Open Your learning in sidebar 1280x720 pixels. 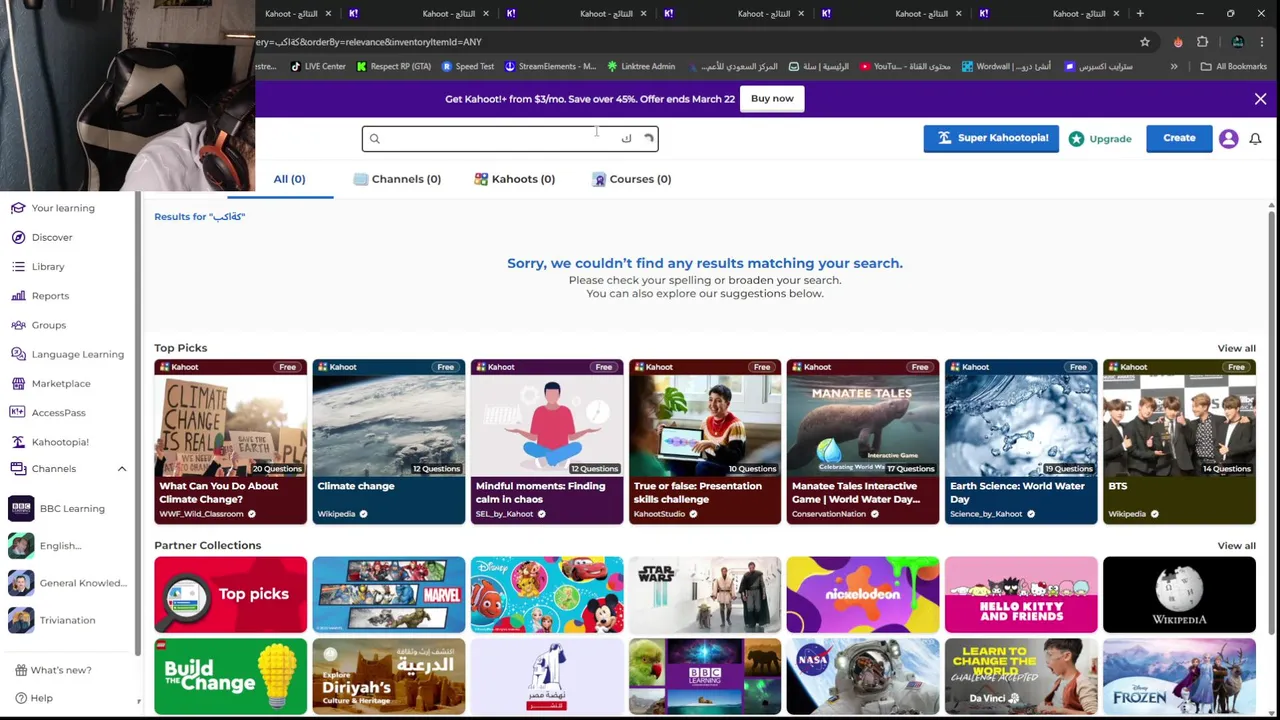(53, 208)
